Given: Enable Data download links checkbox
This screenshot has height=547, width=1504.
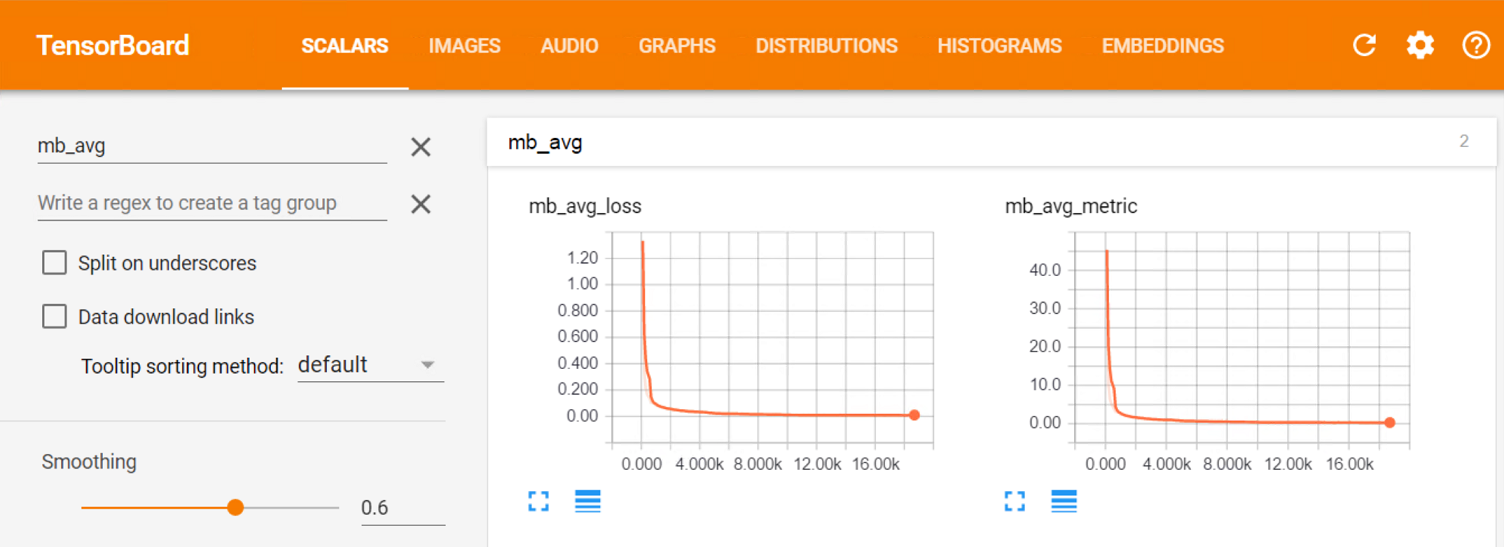Looking at the screenshot, I should pos(54,317).
